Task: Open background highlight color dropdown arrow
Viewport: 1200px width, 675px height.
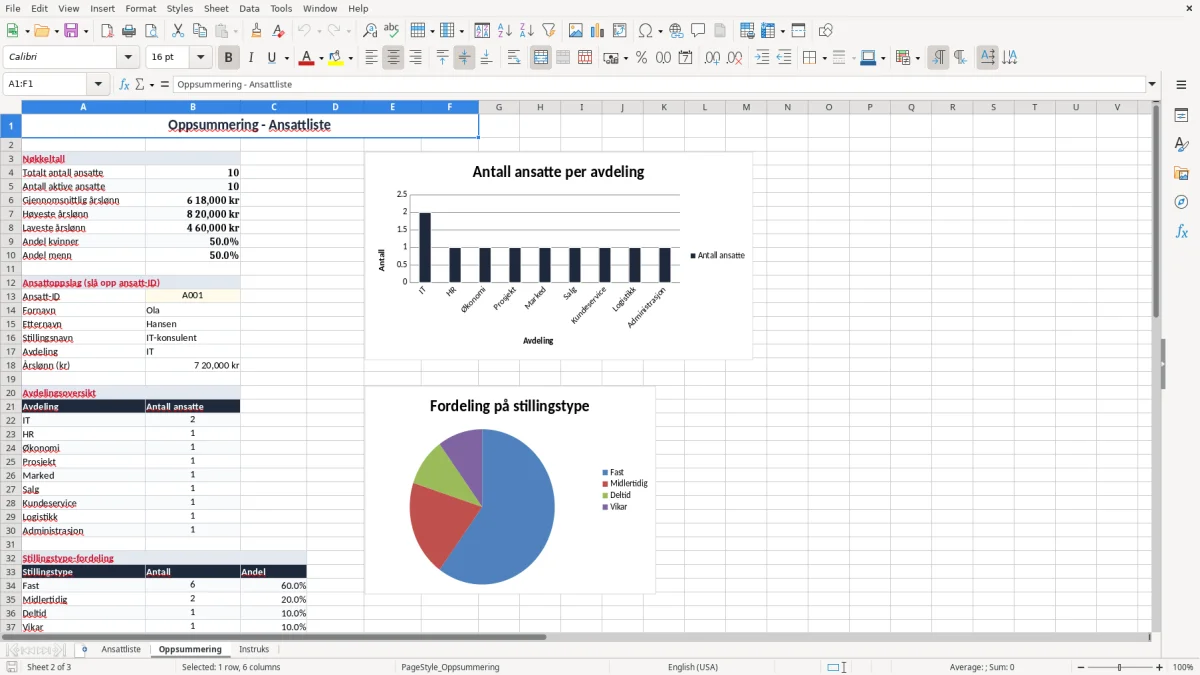Action: click(350, 58)
